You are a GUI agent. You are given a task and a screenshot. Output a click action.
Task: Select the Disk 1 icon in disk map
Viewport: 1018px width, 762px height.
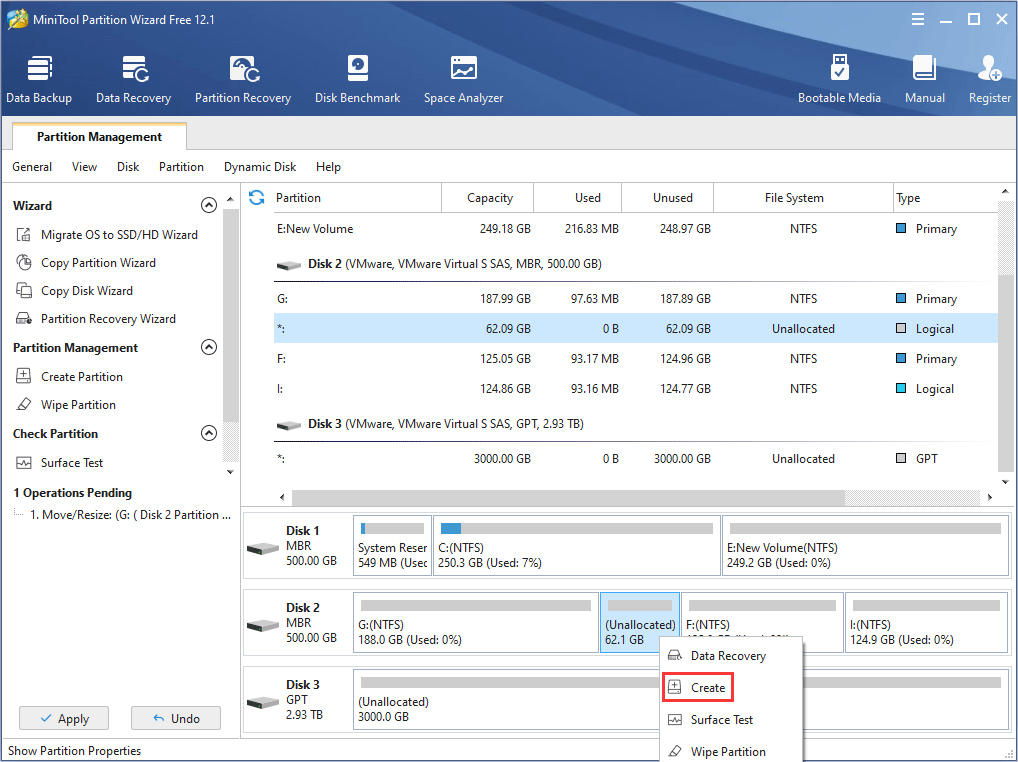[263, 548]
